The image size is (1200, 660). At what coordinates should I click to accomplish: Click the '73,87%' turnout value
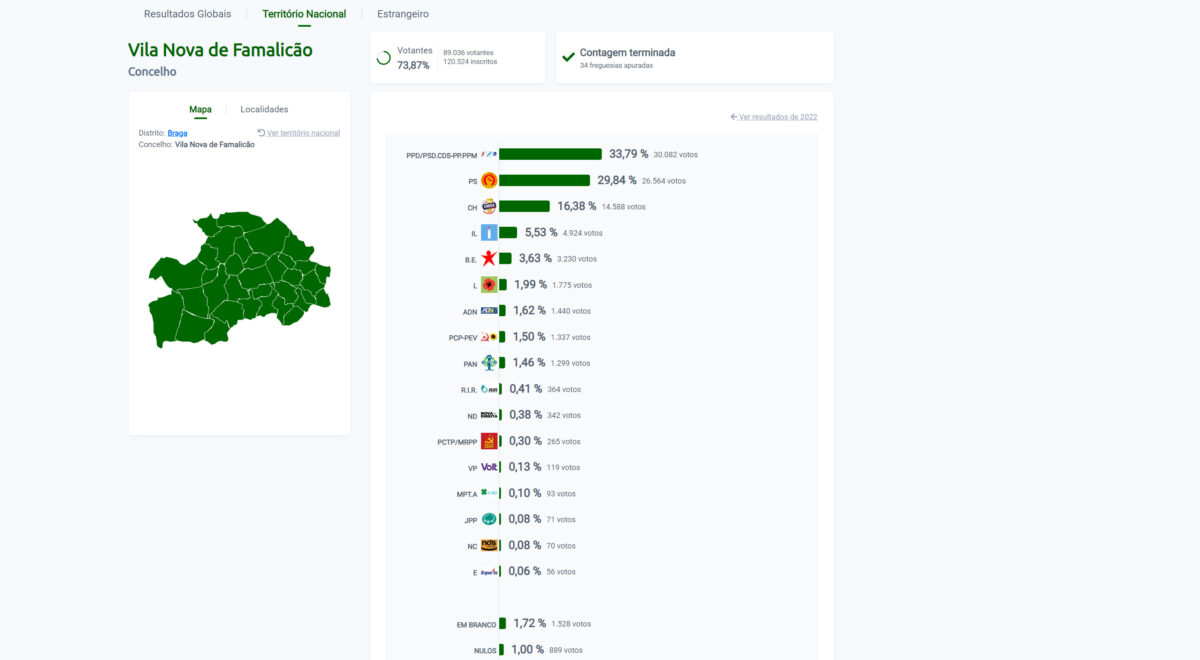tap(413, 65)
